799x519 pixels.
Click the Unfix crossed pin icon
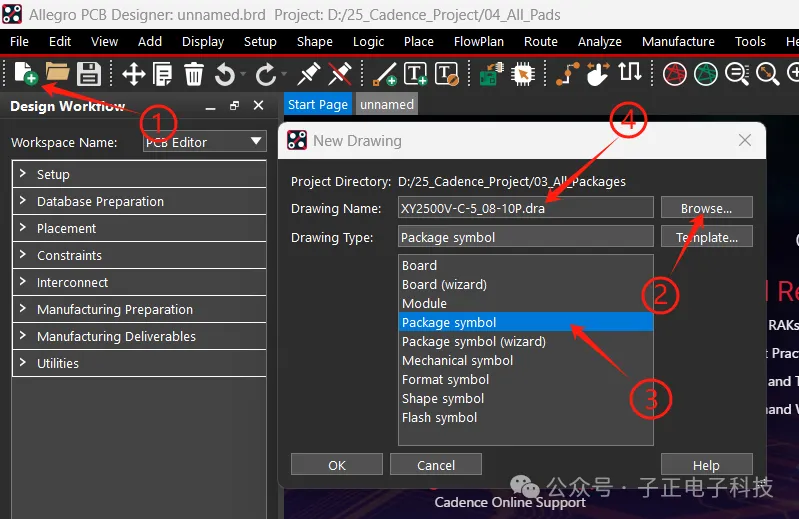click(x=340, y=74)
